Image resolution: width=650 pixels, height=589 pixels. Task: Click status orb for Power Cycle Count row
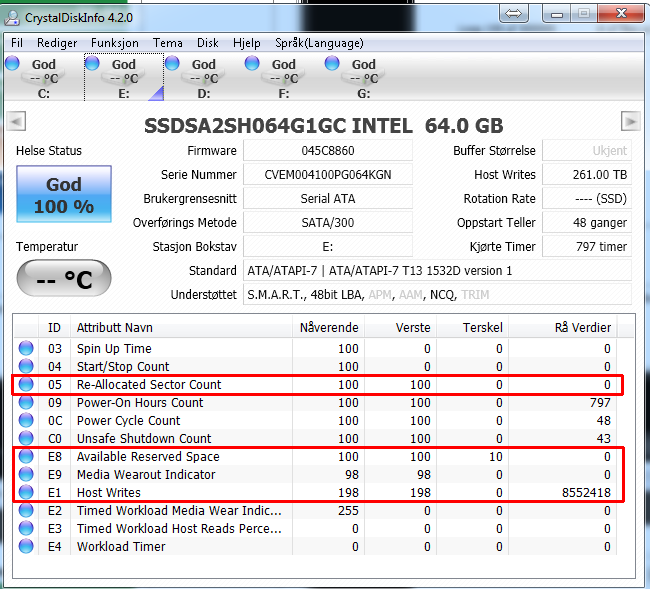26,420
